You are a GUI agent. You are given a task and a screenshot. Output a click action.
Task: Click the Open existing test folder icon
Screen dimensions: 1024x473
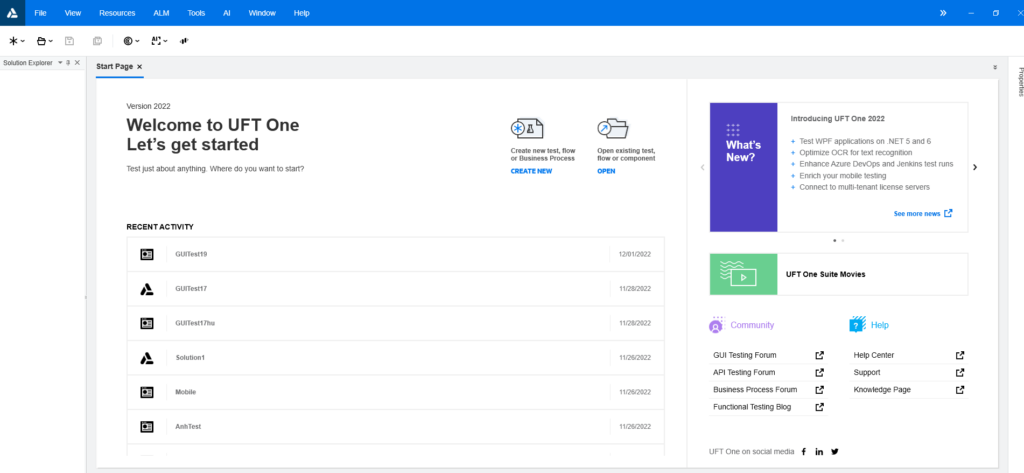(x=613, y=129)
